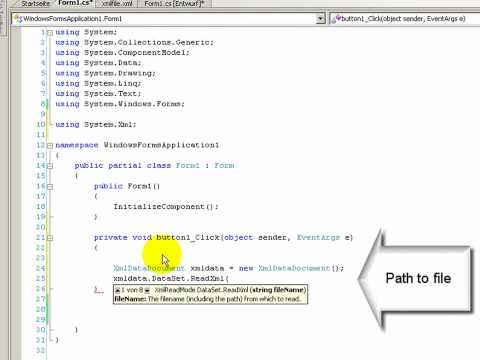Click the 'EventArgs' type in button1_Click signature
480x360 pixels.
(x=318, y=237)
